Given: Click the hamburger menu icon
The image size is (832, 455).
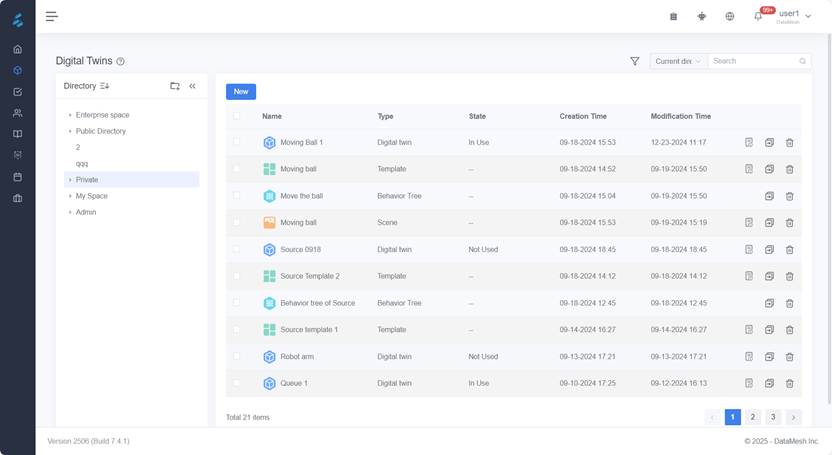Looking at the screenshot, I should 52,16.
